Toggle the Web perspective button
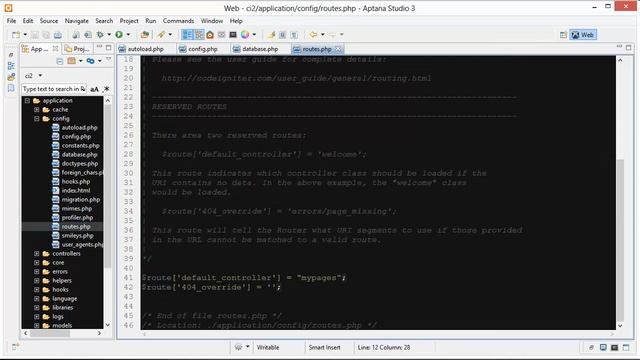This screenshot has width=640, height=360. [x=583, y=35]
